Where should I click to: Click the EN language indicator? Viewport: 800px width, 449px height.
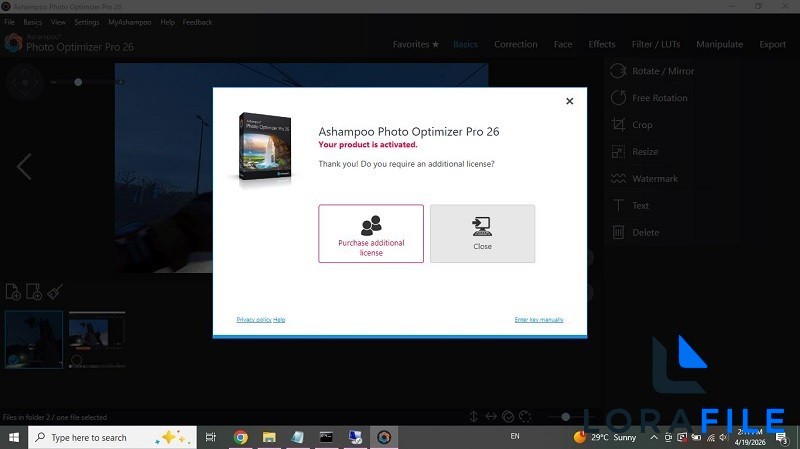click(515, 436)
